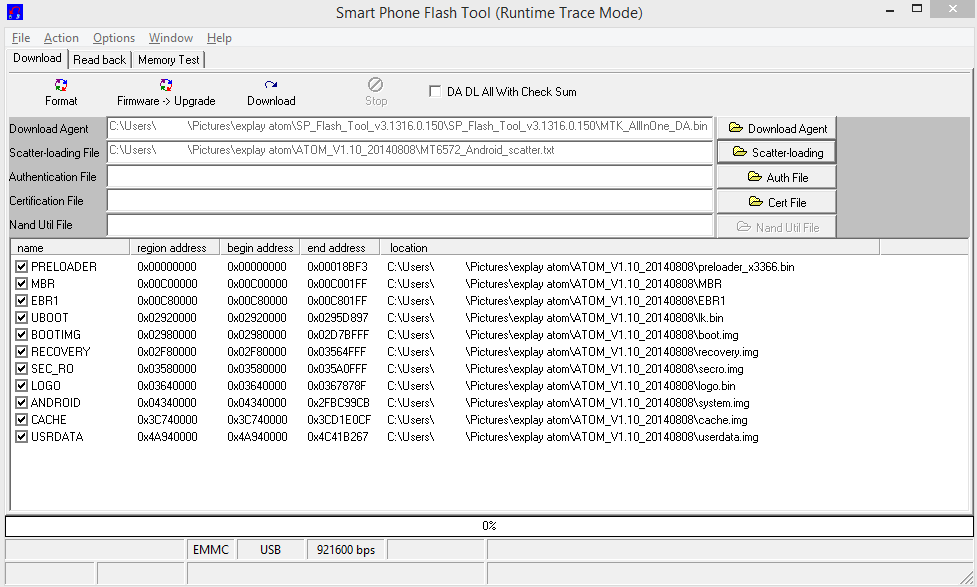This screenshot has height=587, width=977.
Task: Enable DA DL All With Check Sum
Action: tap(435, 91)
